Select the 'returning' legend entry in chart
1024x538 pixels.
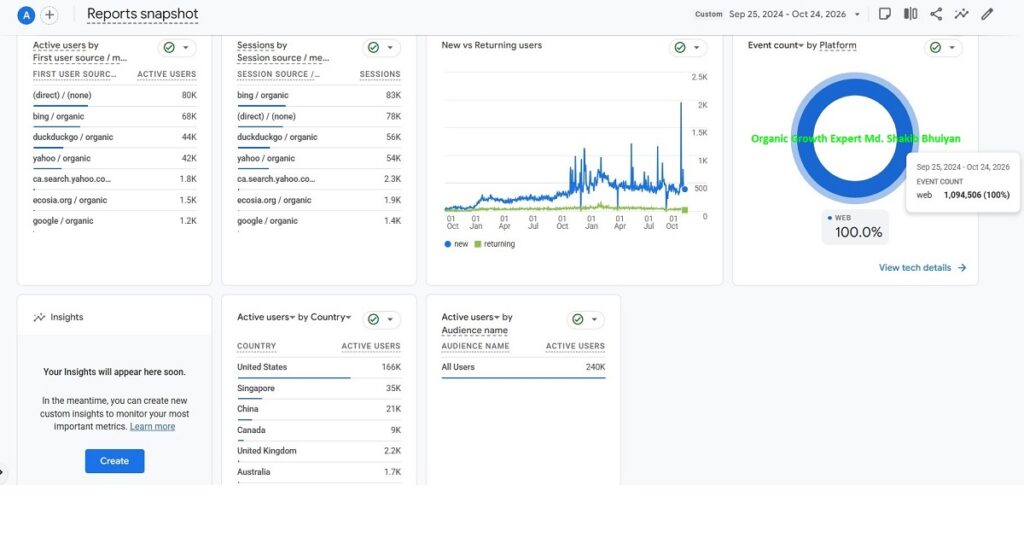(x=494, y=244)
